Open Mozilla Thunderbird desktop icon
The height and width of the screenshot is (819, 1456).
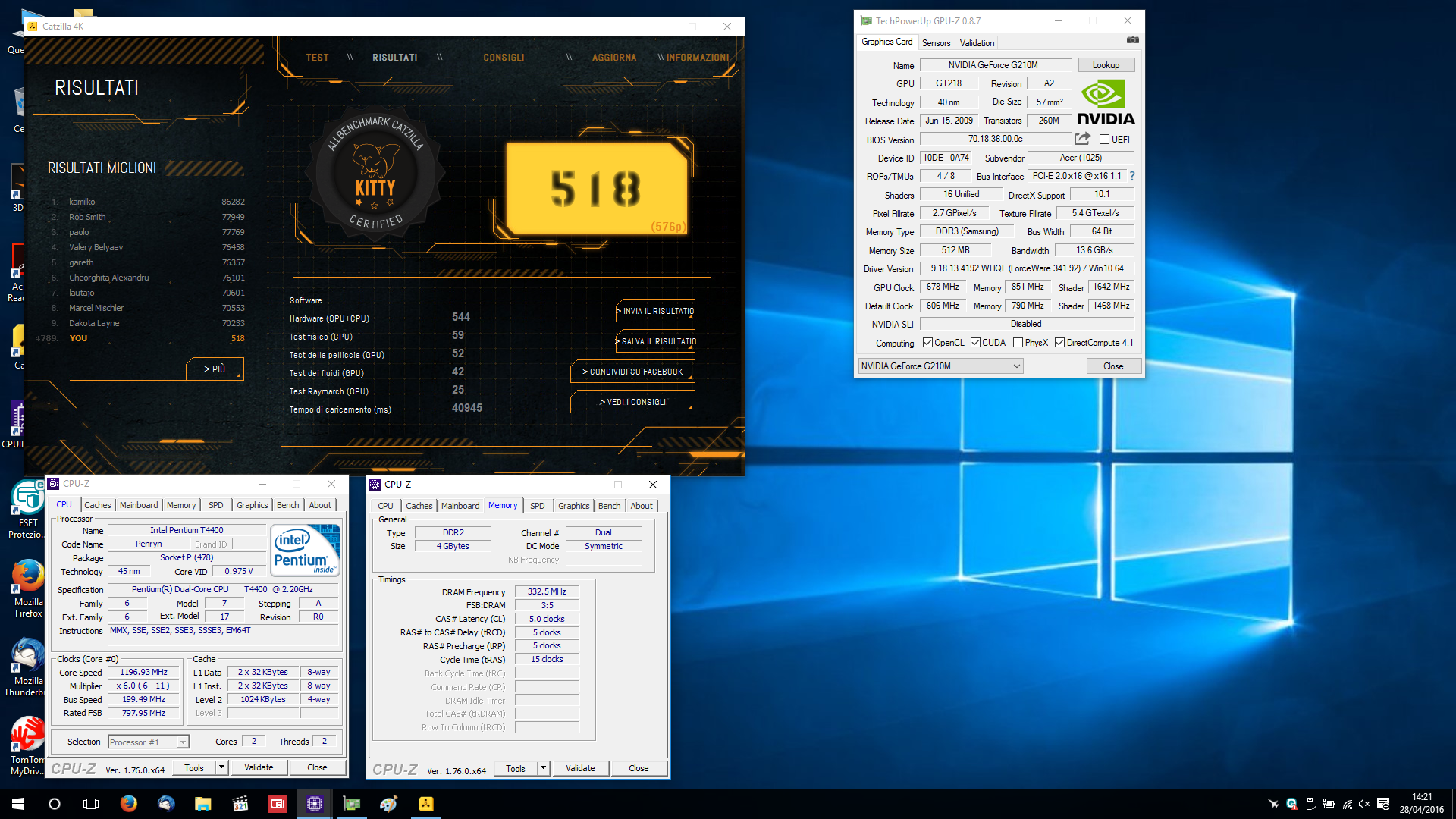coord(28,667)
